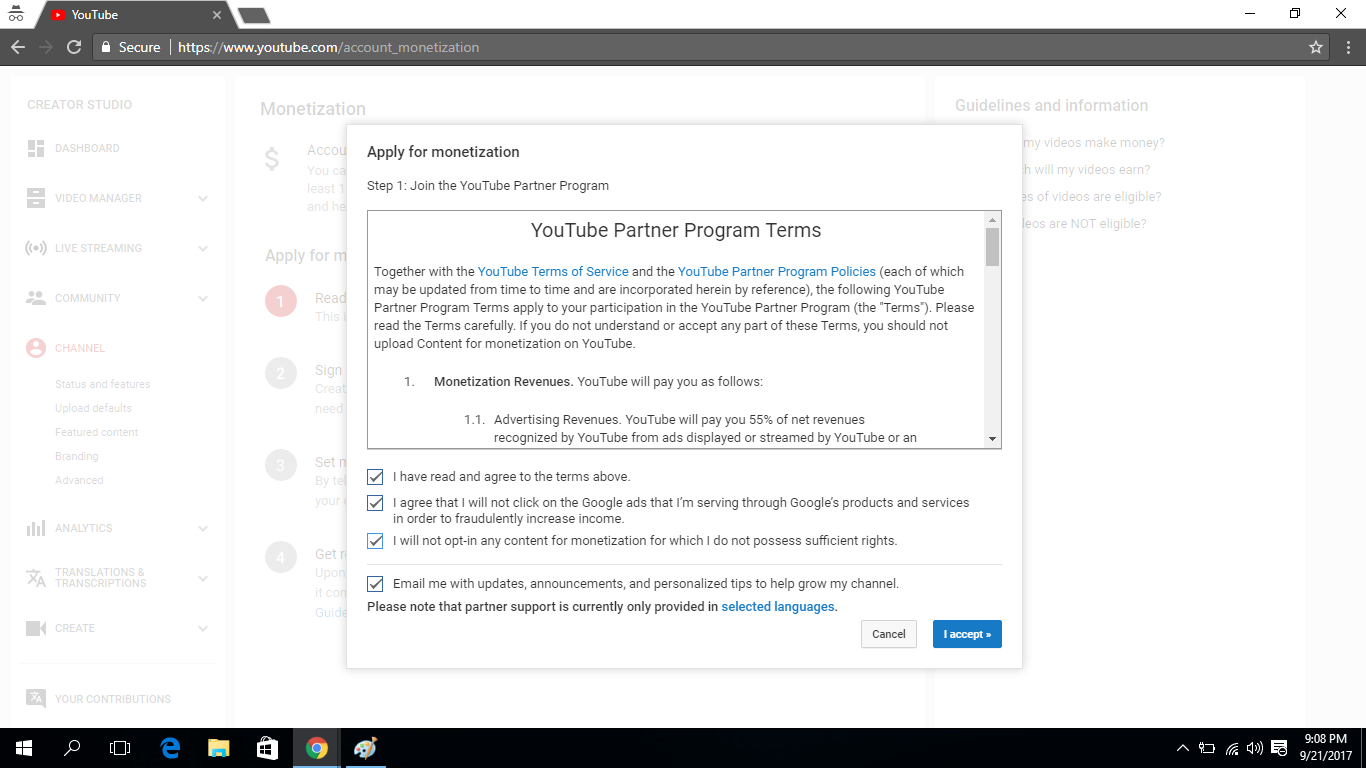This screenshot has width=1366, height=768.
Task: Click the terms scrollbar up arrow
Action: (992, 219)
